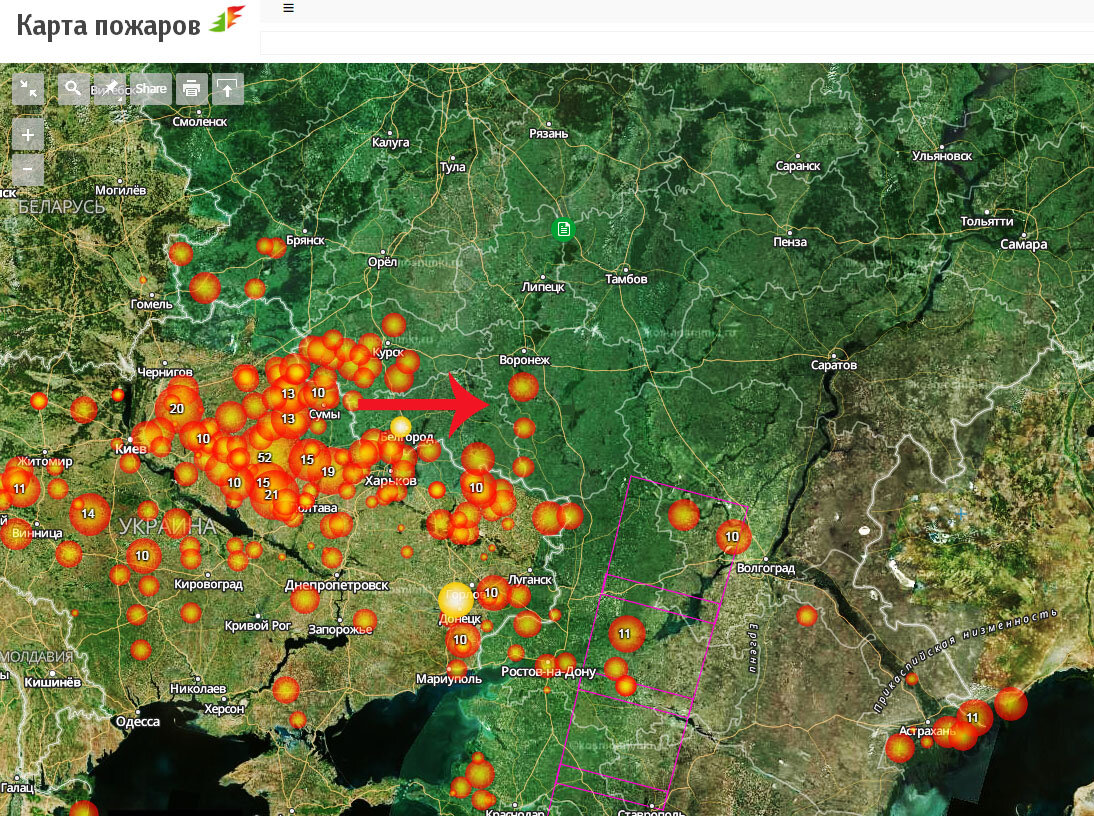Open fire cluster labeled 21
Screen dimensions: 1094x816
click(271, 494)
